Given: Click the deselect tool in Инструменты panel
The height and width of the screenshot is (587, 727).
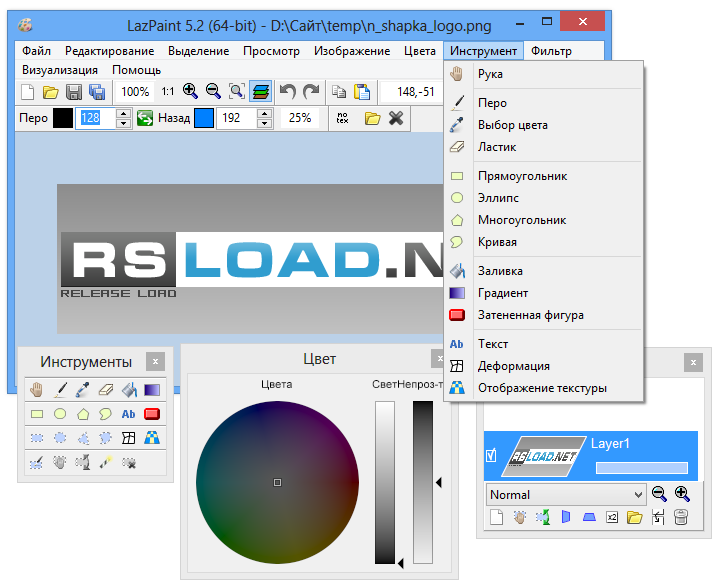Looking at the screenshot, I should click(x=129, y=462).
